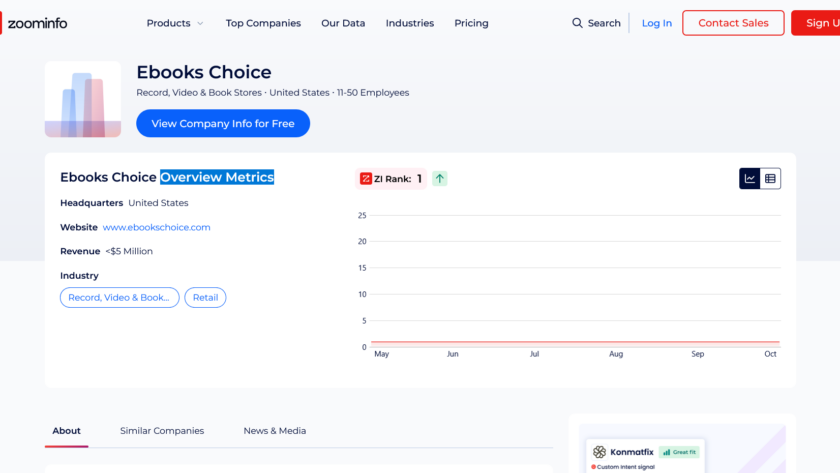840x473 pixels.
Task: Switch to table view icon
Action: point(770,178)
